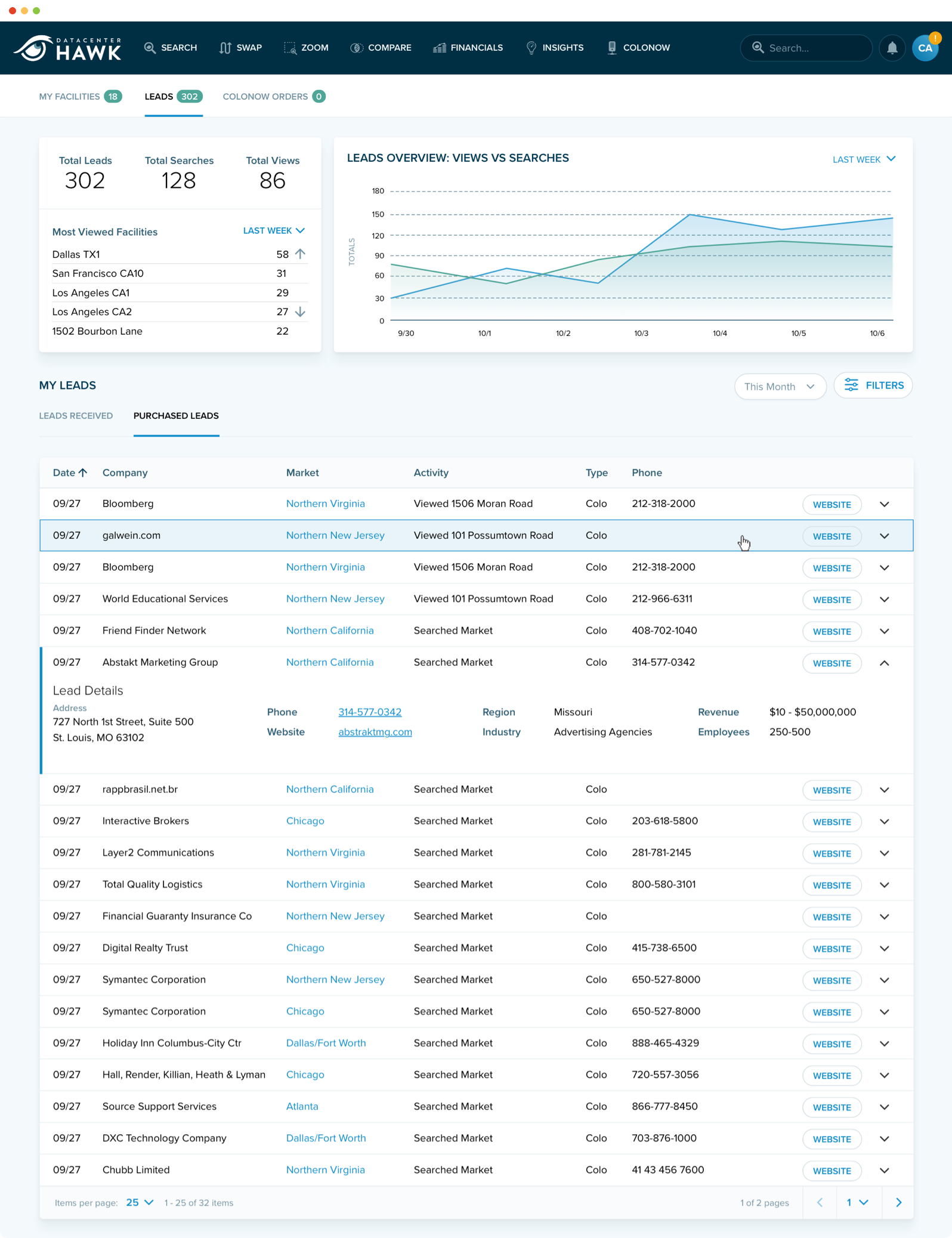Sort by Date column arrow
The image size is (952, 1238).
pos(83,473)
